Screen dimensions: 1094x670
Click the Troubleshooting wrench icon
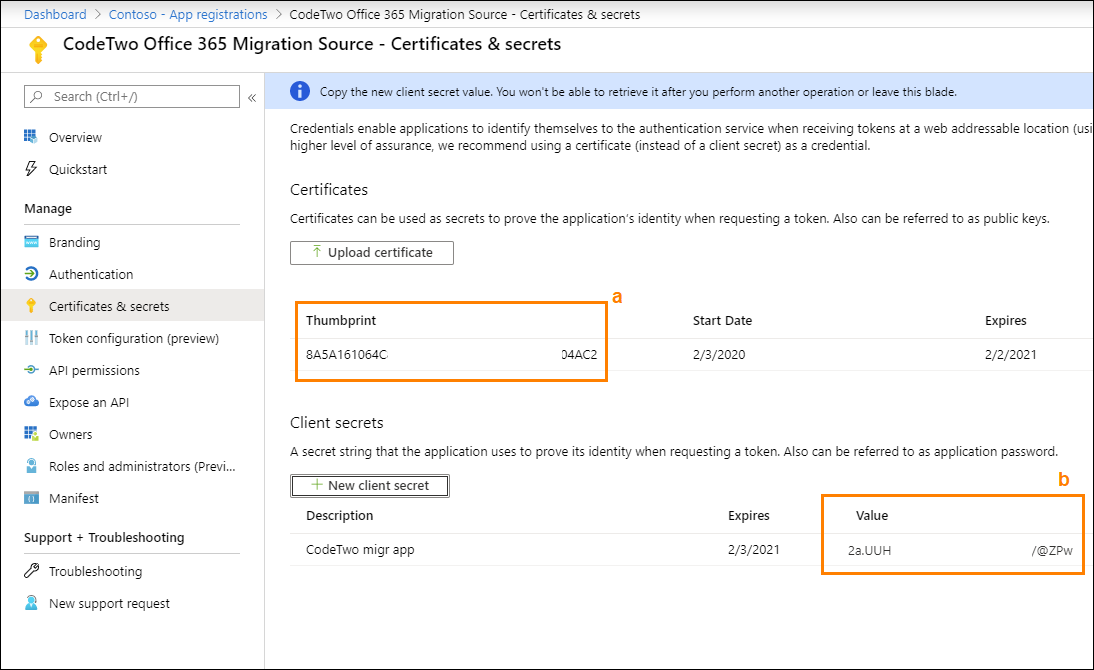point(31,570)
